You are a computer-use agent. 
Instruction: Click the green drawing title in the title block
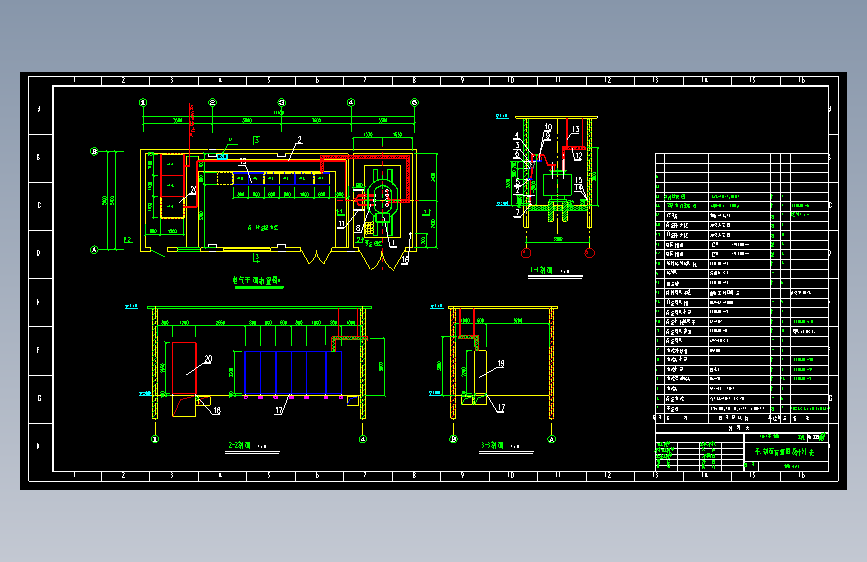click(785, 451)
